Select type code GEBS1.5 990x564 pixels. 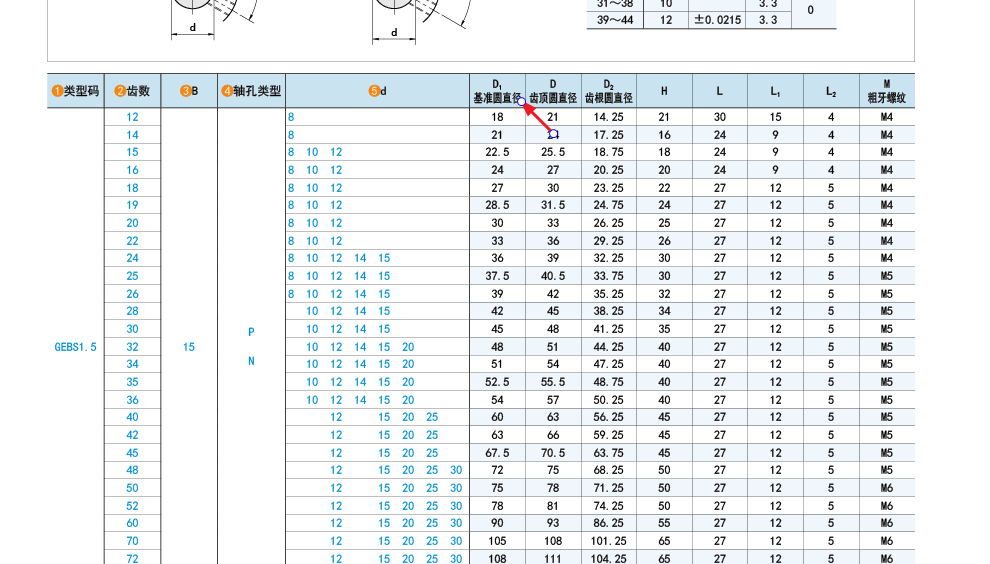click(x=75, y=347)
